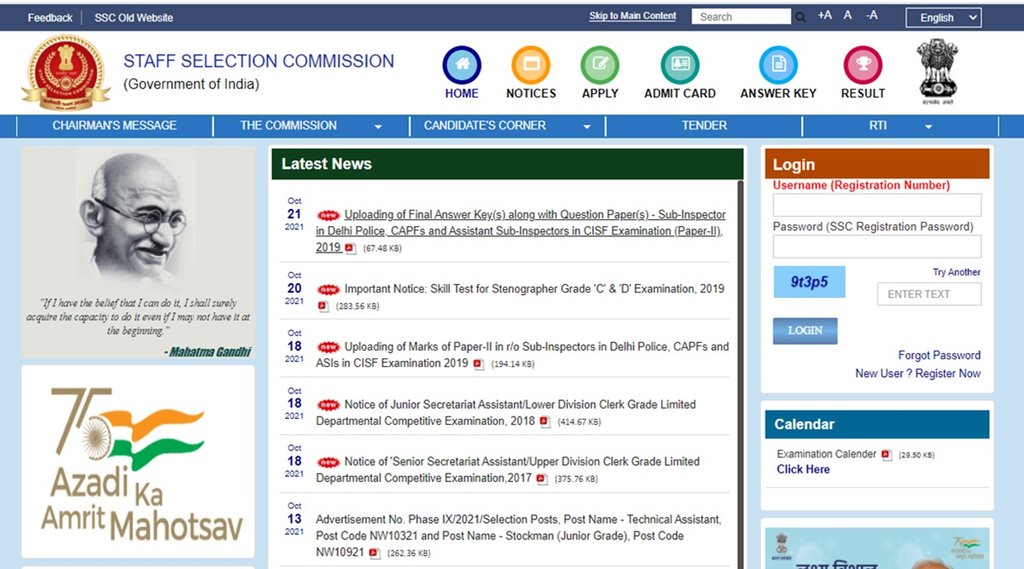Viewport: 1024px width, 569px height.
Task: Open Calendar Click Here link
Action: coord(803,469)
